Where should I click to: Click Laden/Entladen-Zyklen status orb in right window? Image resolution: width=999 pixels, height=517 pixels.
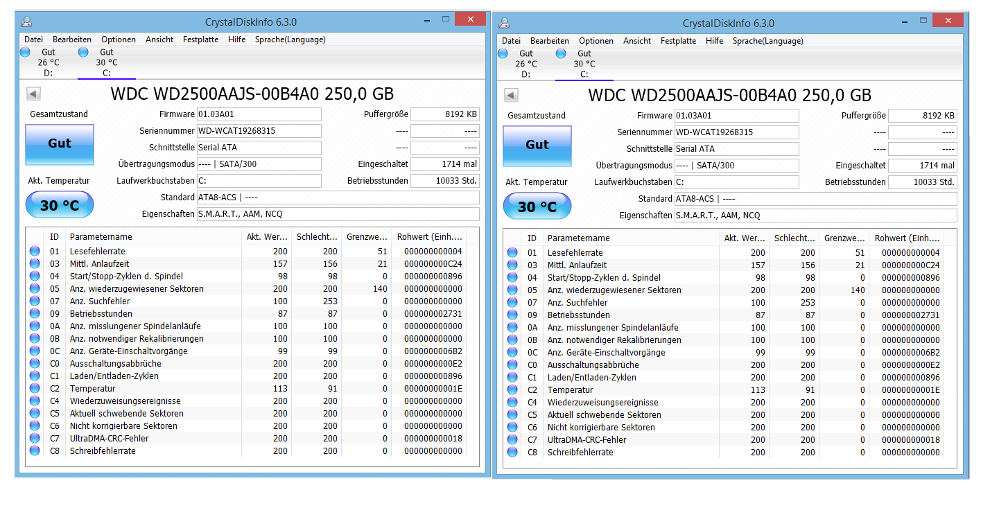coord(512,377)
